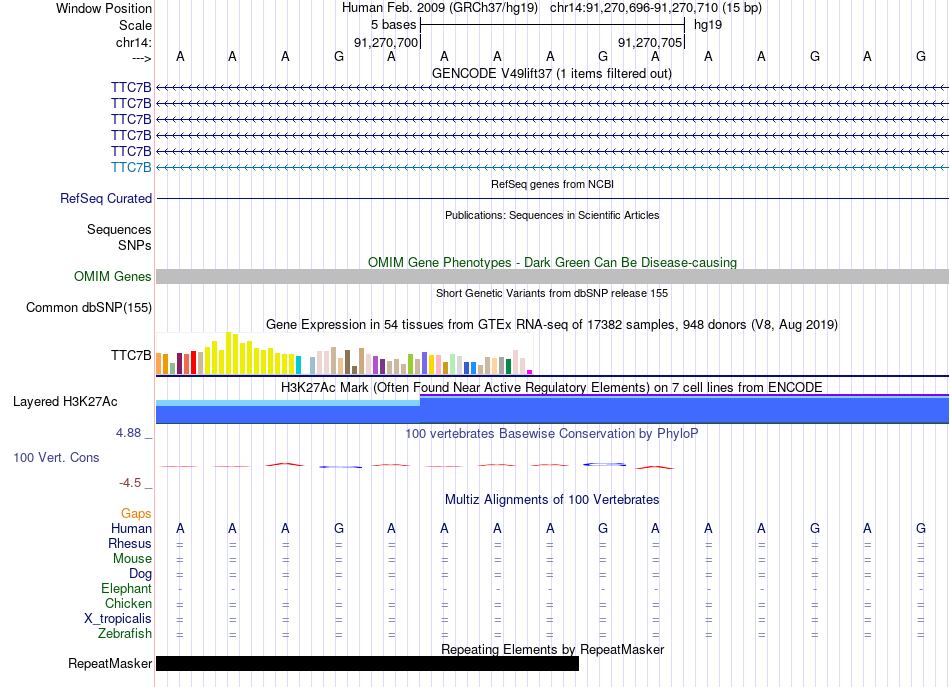
Task: Click the Human alignment row label
Action: coord(131,528)
